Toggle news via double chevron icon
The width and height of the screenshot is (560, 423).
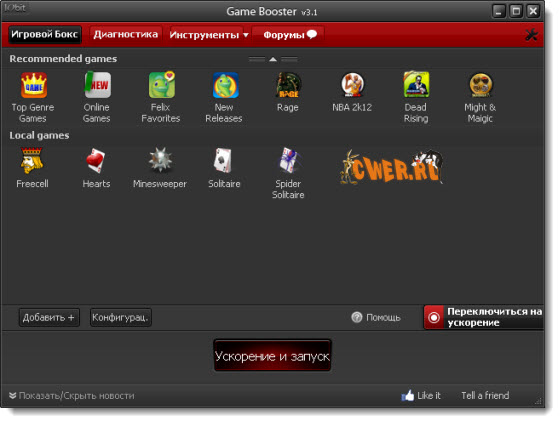[12, 395]
